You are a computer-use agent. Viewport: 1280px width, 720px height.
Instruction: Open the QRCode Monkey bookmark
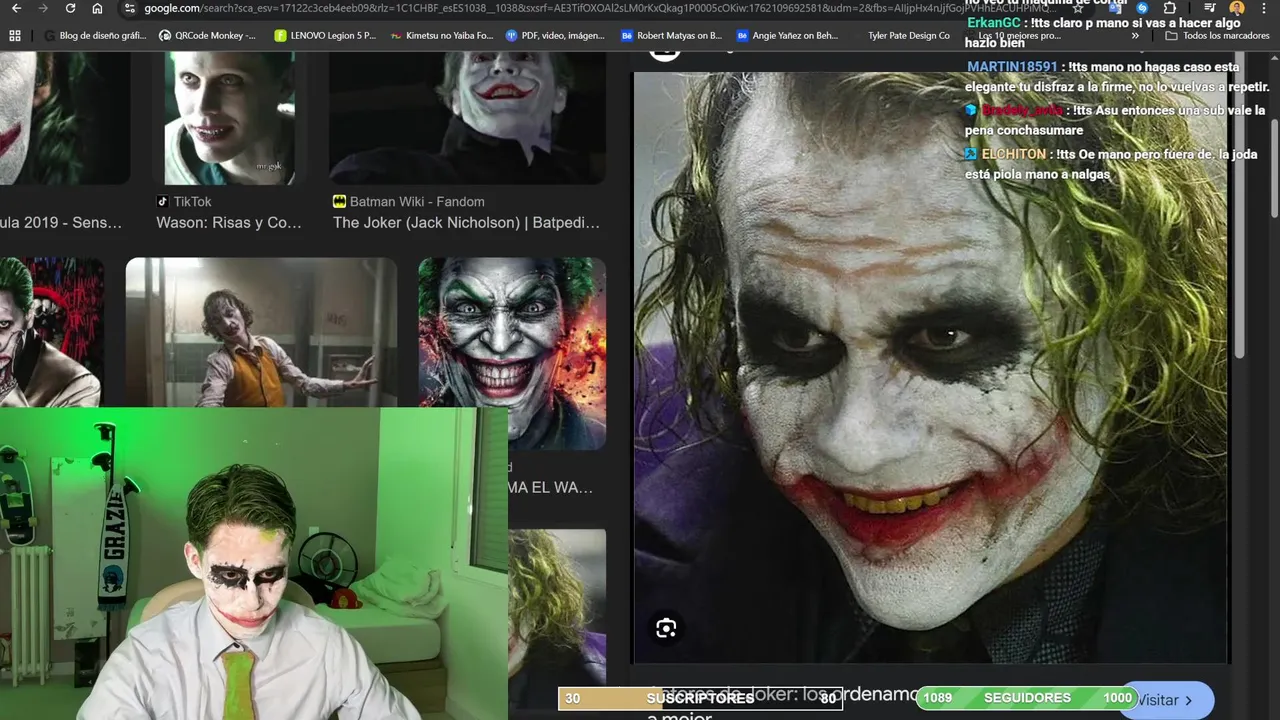(207, 35)
